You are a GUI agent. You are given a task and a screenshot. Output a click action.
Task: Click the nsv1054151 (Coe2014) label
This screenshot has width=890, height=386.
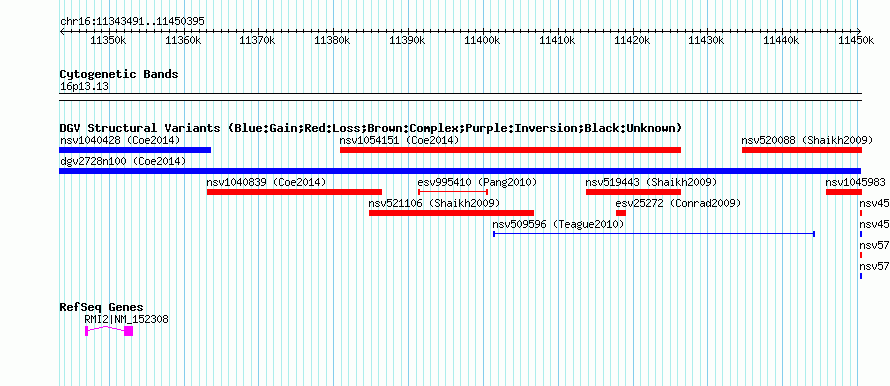coord(399,140)
